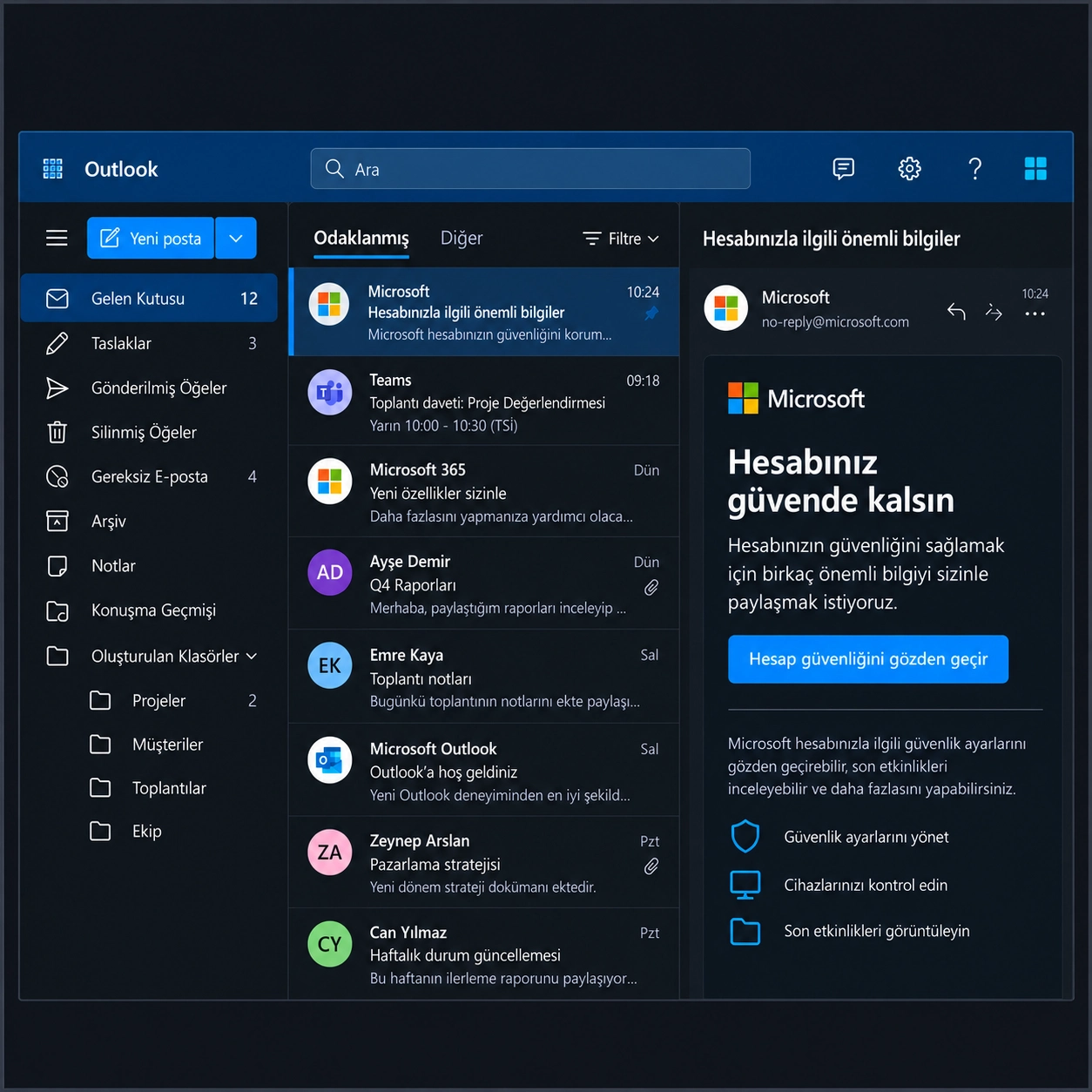Click the ZA avatar of Zeynep Arslan
Image resolution: width=1092 pixels, height=1092 pixels.
click(330, 852)
